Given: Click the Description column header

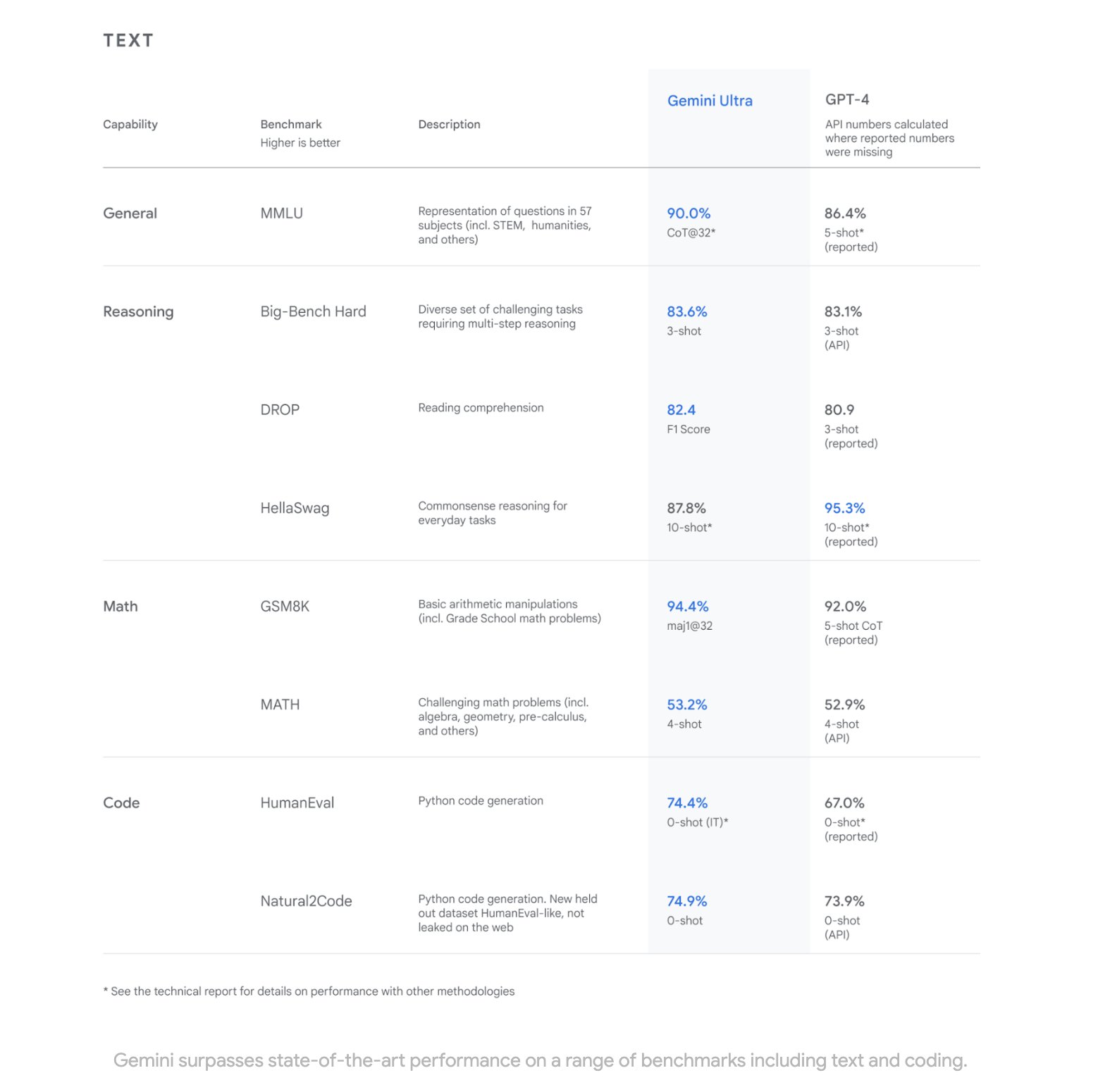Looking at the screenshot, I should [x=449, y=125].
